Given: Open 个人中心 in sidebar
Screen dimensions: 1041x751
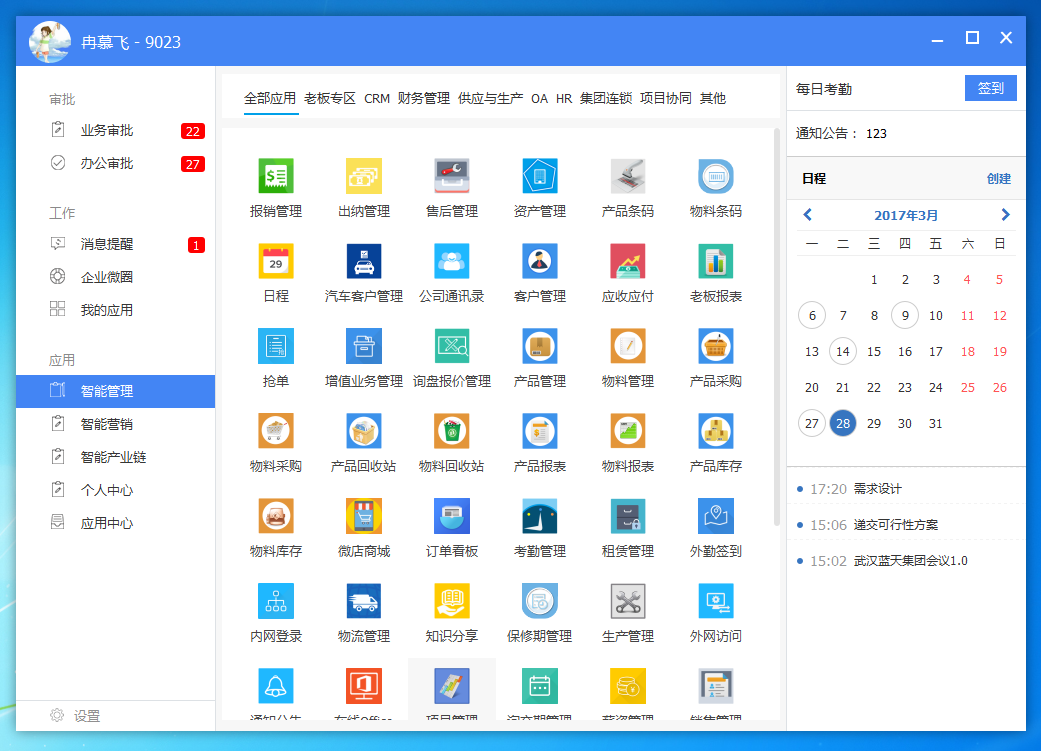Looking at the screenshot, I should (116, 490).
